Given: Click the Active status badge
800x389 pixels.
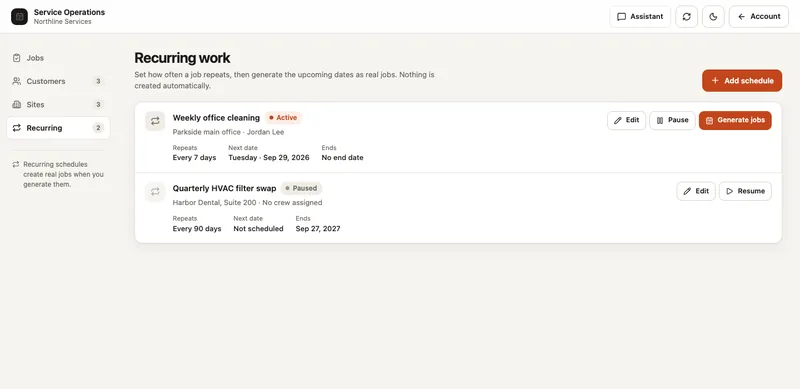Looking at the screenshot, I should (x=283, y=118).
